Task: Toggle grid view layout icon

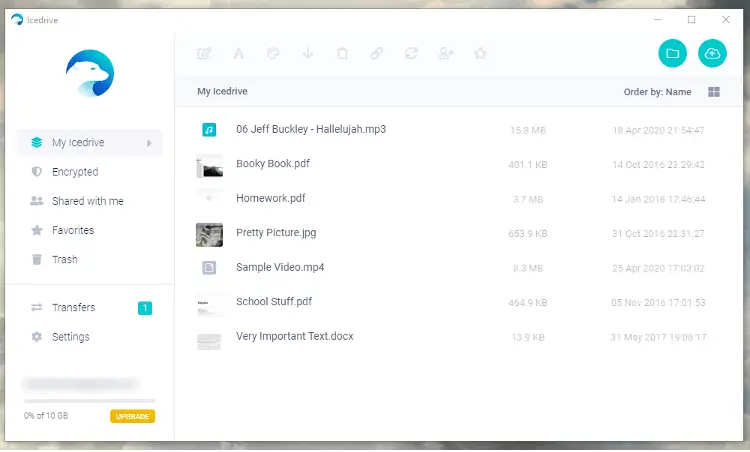Action: (x=714, y=92)
